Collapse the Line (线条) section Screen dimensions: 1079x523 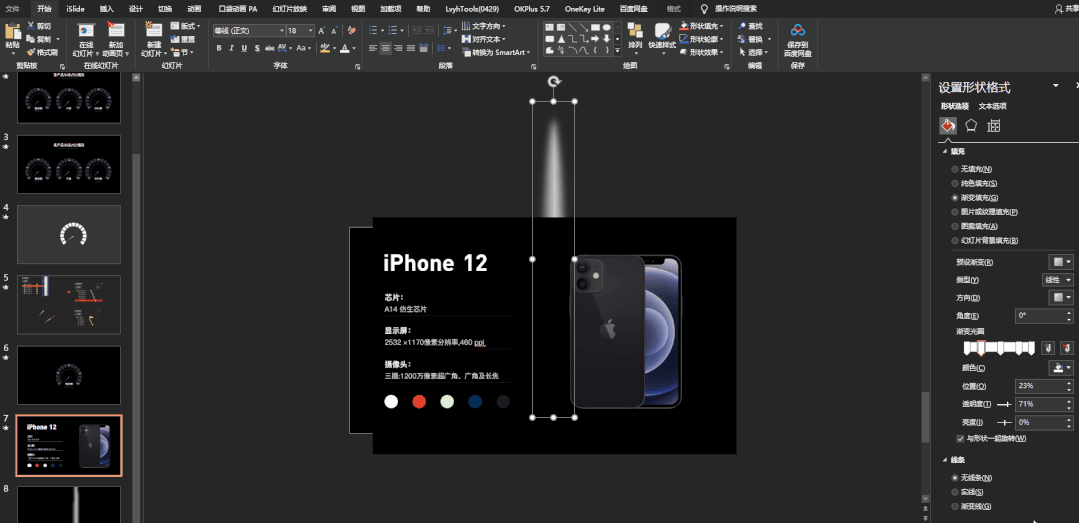(x=943, y=460)
